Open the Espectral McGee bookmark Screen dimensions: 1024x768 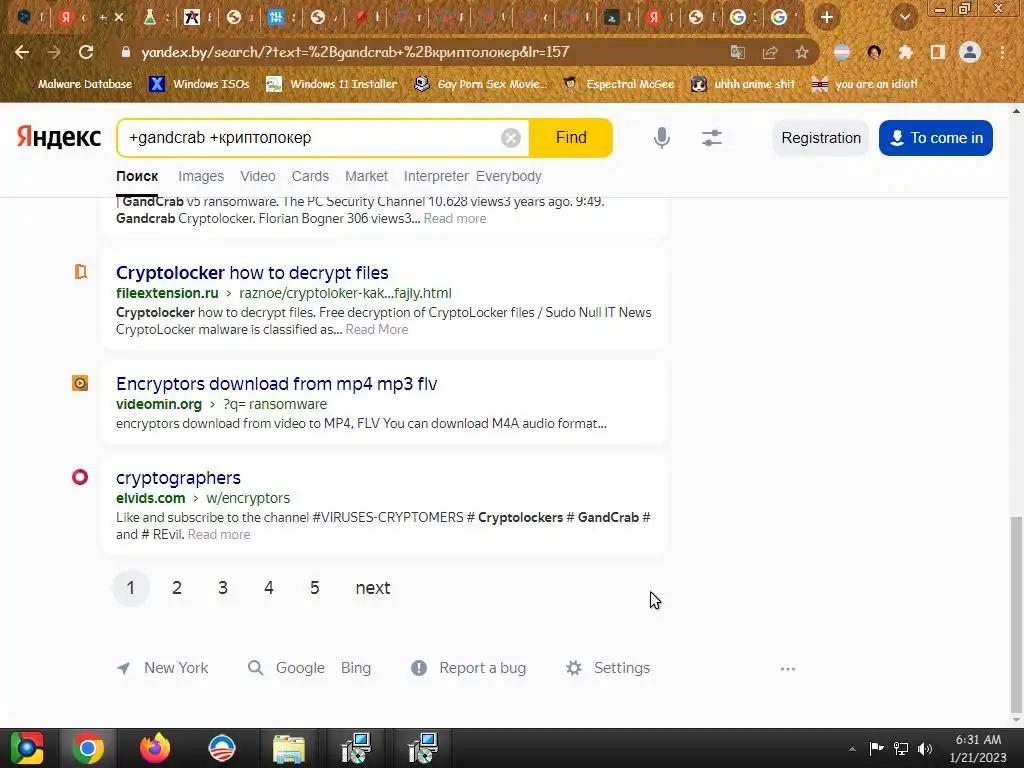(x=618, y=84)
